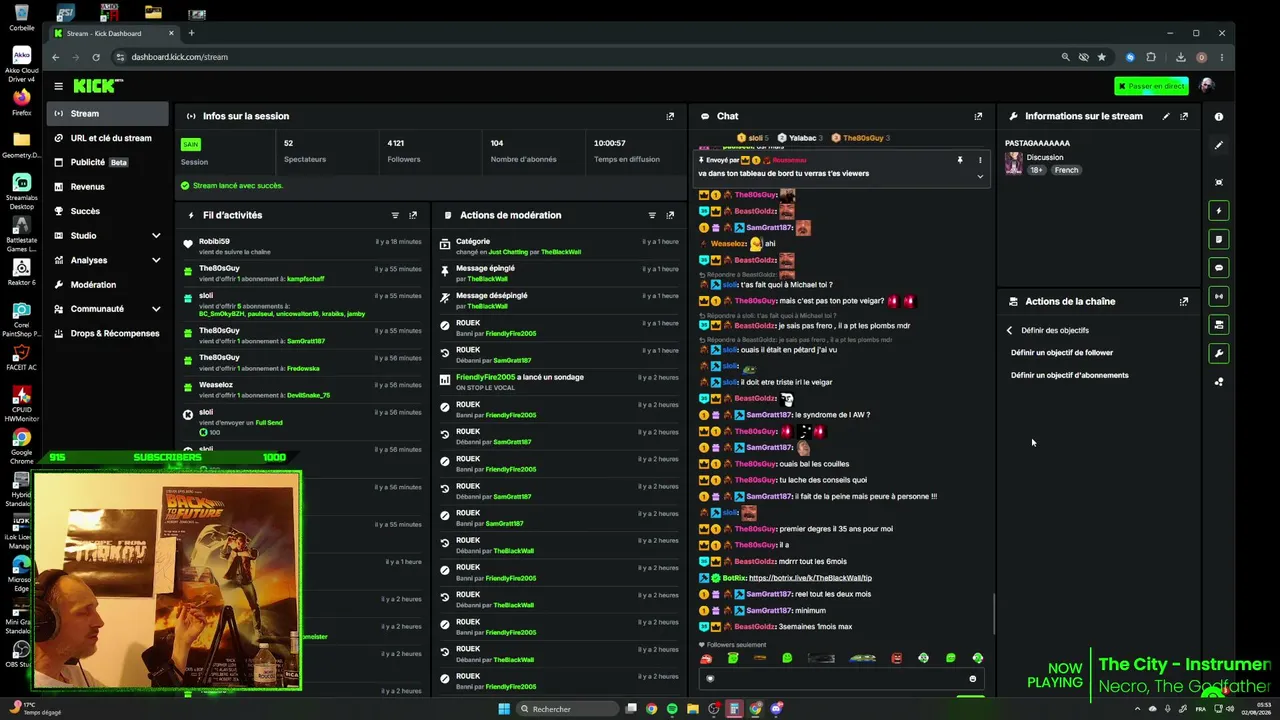Go back from Définir des objectifs

[1009, 330]
